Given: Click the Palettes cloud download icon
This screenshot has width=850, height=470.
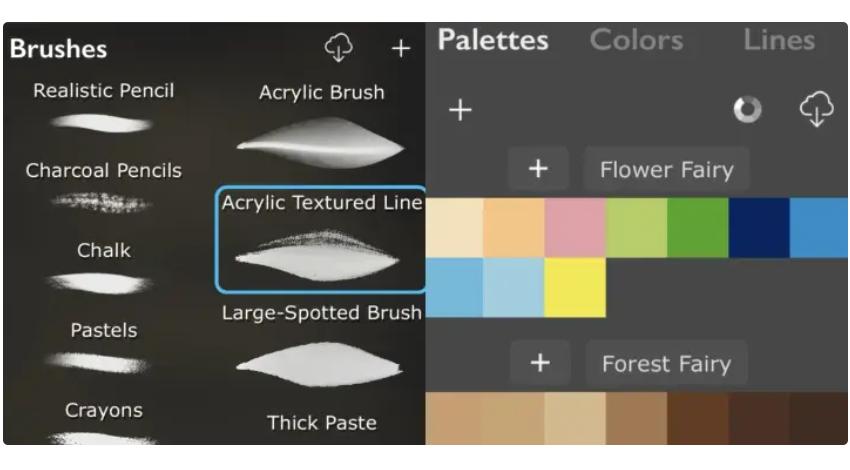Looking at the screenshot, I should 816,109.
